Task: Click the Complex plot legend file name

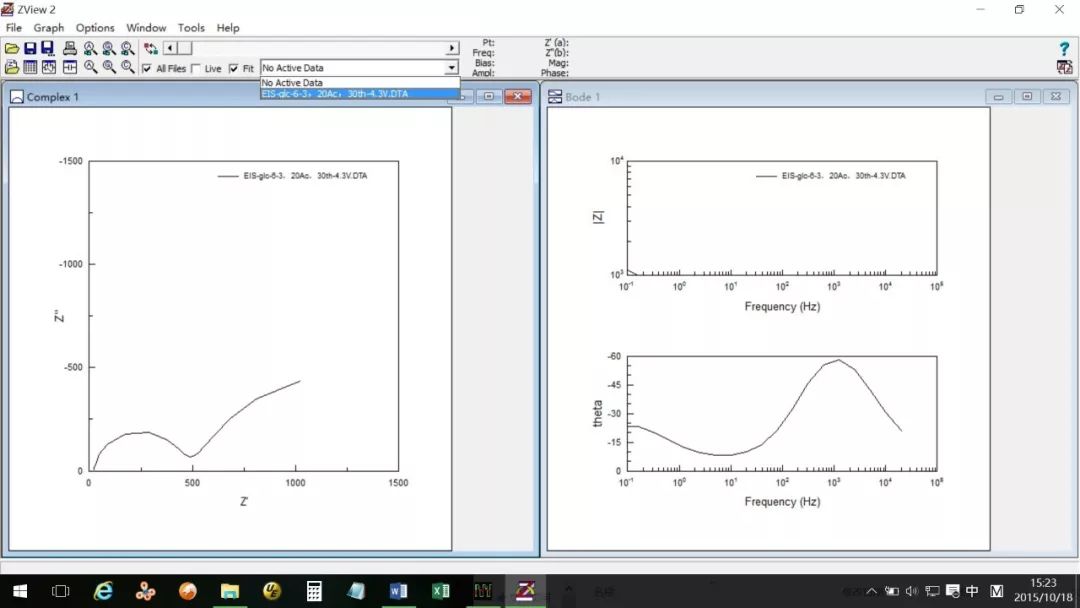Action: pyautogui.click(x=305, y=176)
